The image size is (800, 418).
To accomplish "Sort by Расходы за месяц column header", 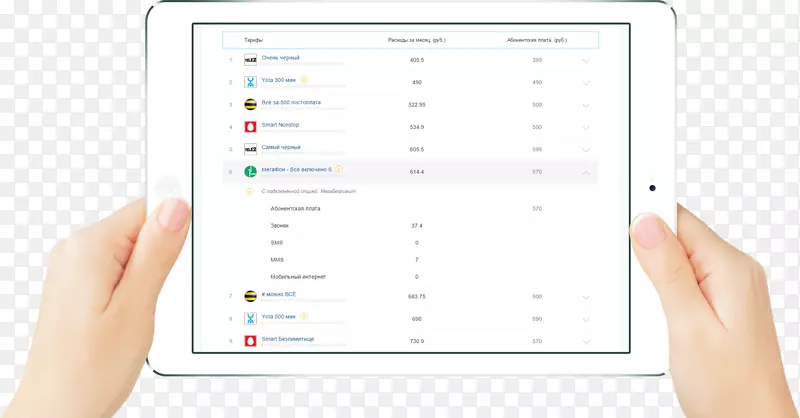I will pyautogui.click(x=417, y=40).
